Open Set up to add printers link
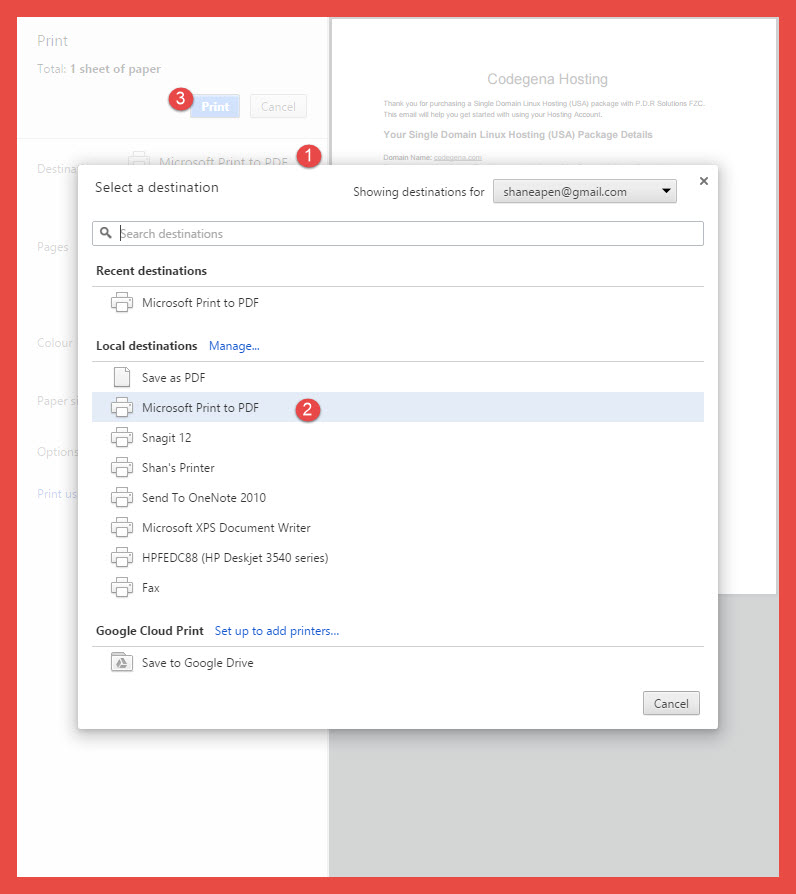Viewport: 796px width, 894px height. pos(277,631)
